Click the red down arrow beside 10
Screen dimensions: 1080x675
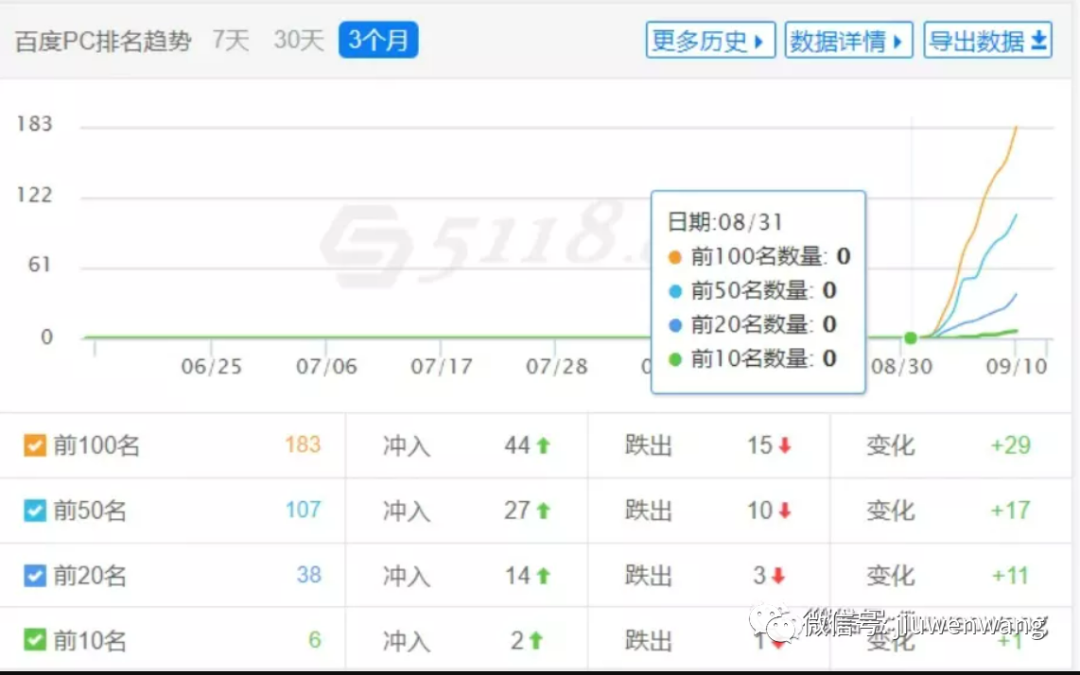coord(785,510)
